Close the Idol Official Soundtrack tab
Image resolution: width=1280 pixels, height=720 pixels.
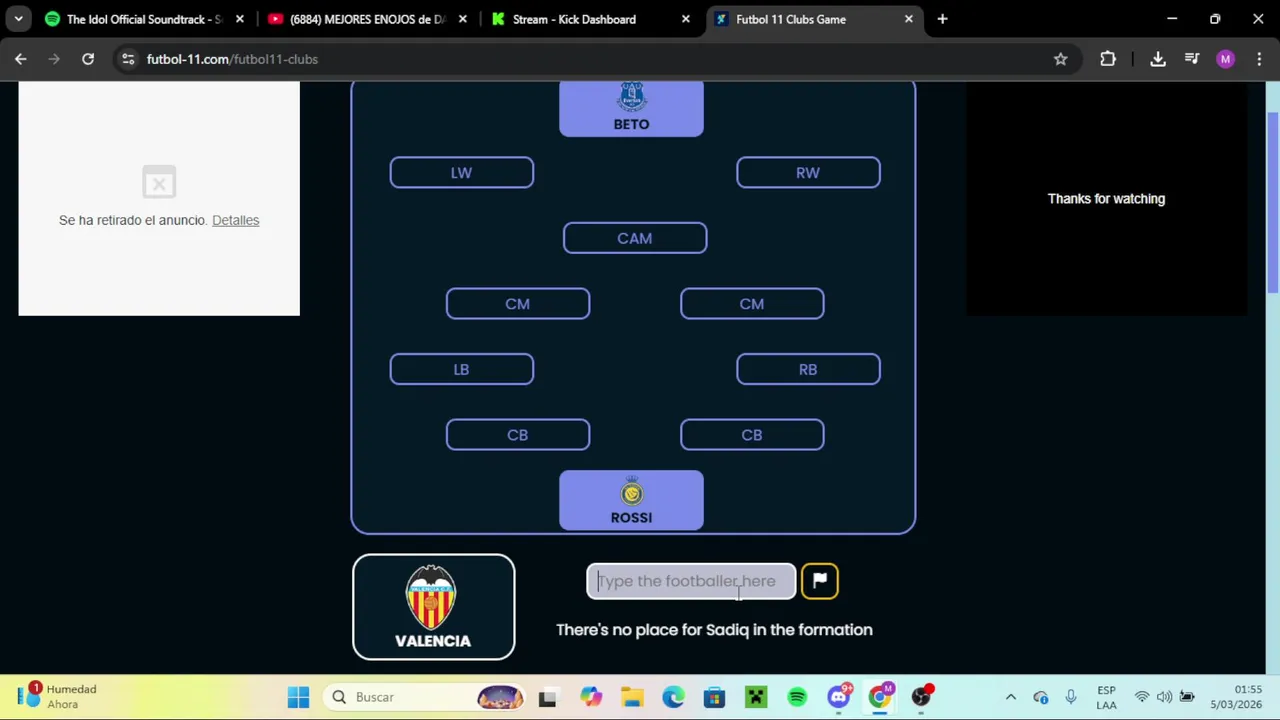239,19
